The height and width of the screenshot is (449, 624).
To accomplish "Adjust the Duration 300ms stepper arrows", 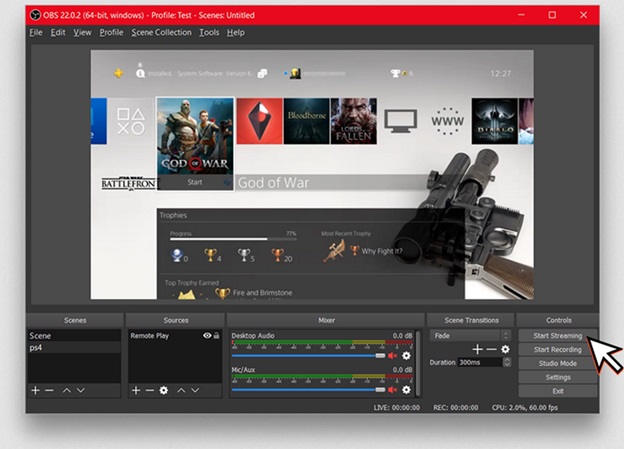I will point(507,363).
